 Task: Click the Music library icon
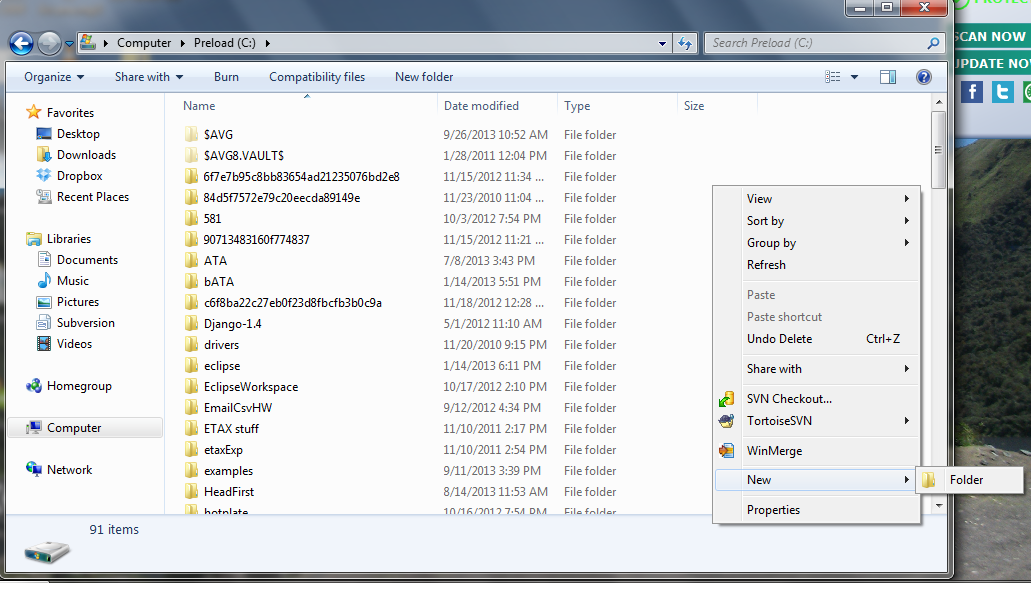click(43, 281)
